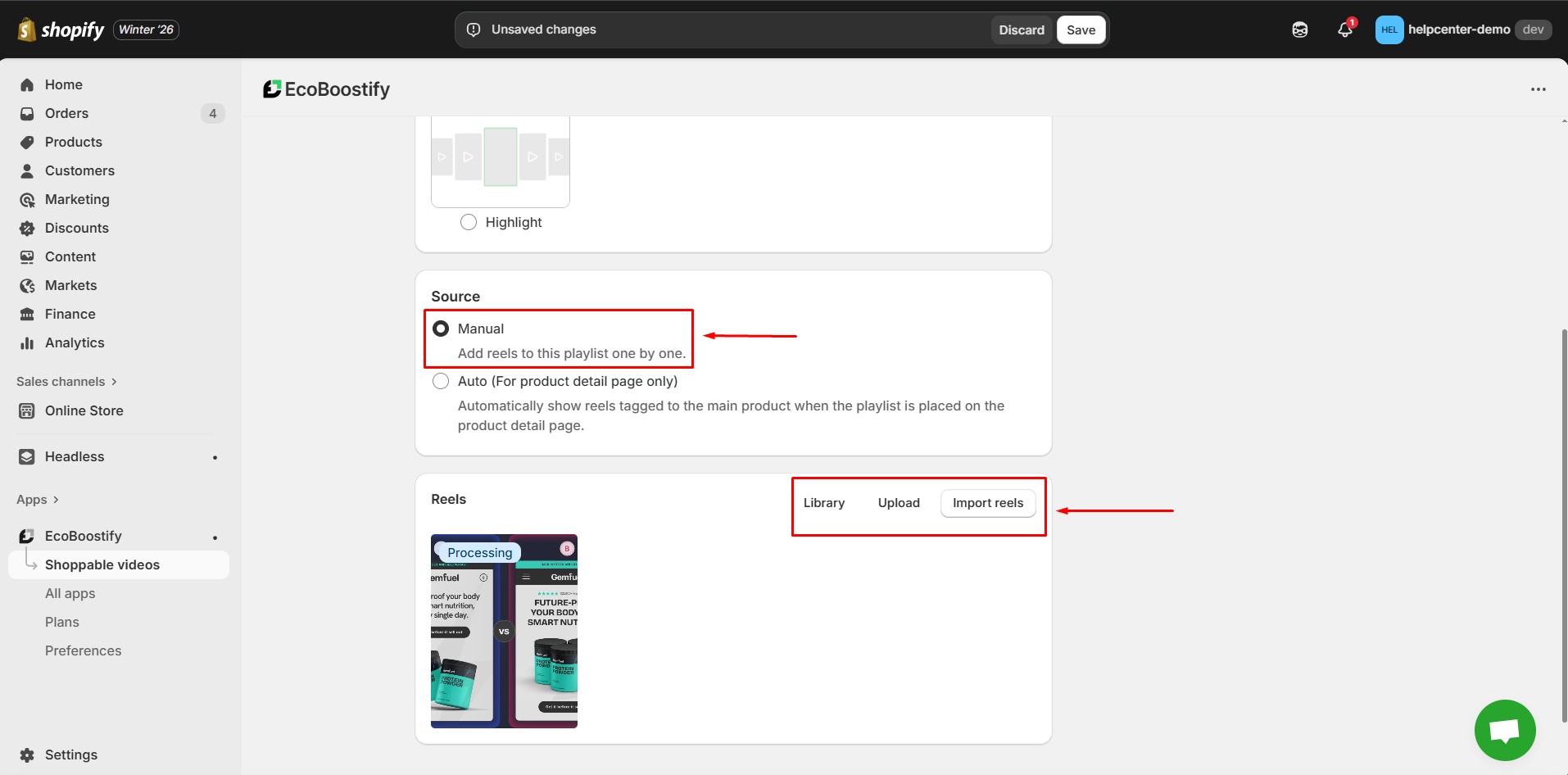Screen dimensions: 1568x775
Task: Open Analytics from sidebar icon
Action: pos(27,342)
